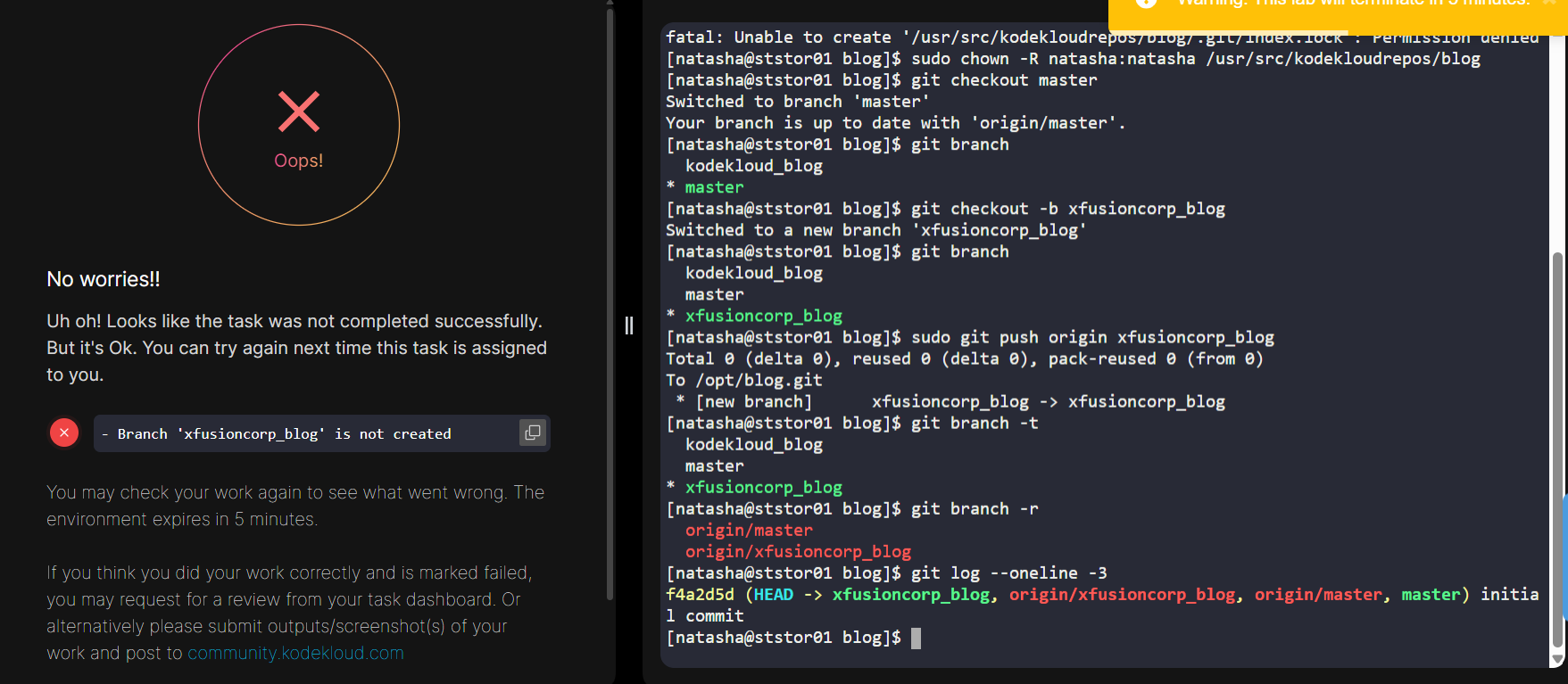Click the "No worries!!" heading
This screenshot has width=1568, height=684.
coord(104,279)
